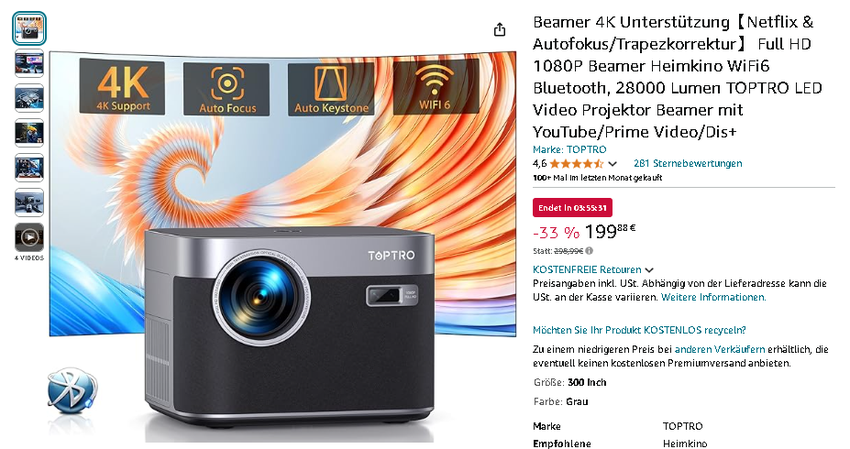Click the Bluetooth logo on product image
The width and height of the screenshot is (850, 449).
click(72, 390)
